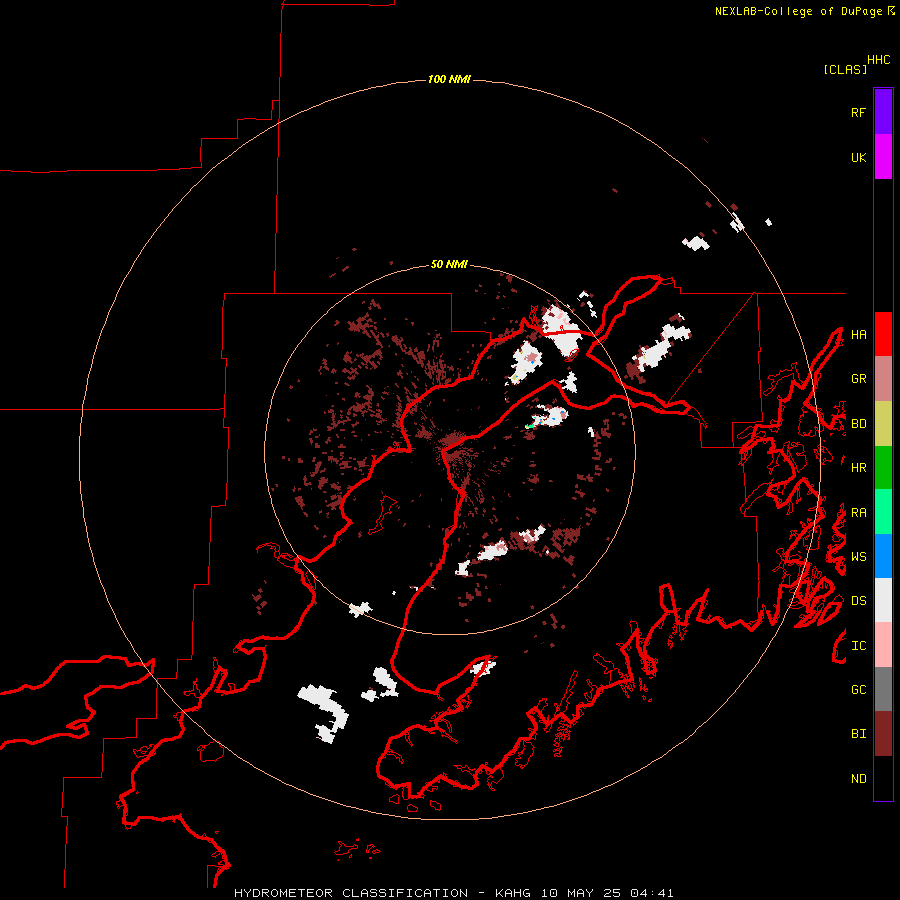Click the BD legend label

pos(858,424)
